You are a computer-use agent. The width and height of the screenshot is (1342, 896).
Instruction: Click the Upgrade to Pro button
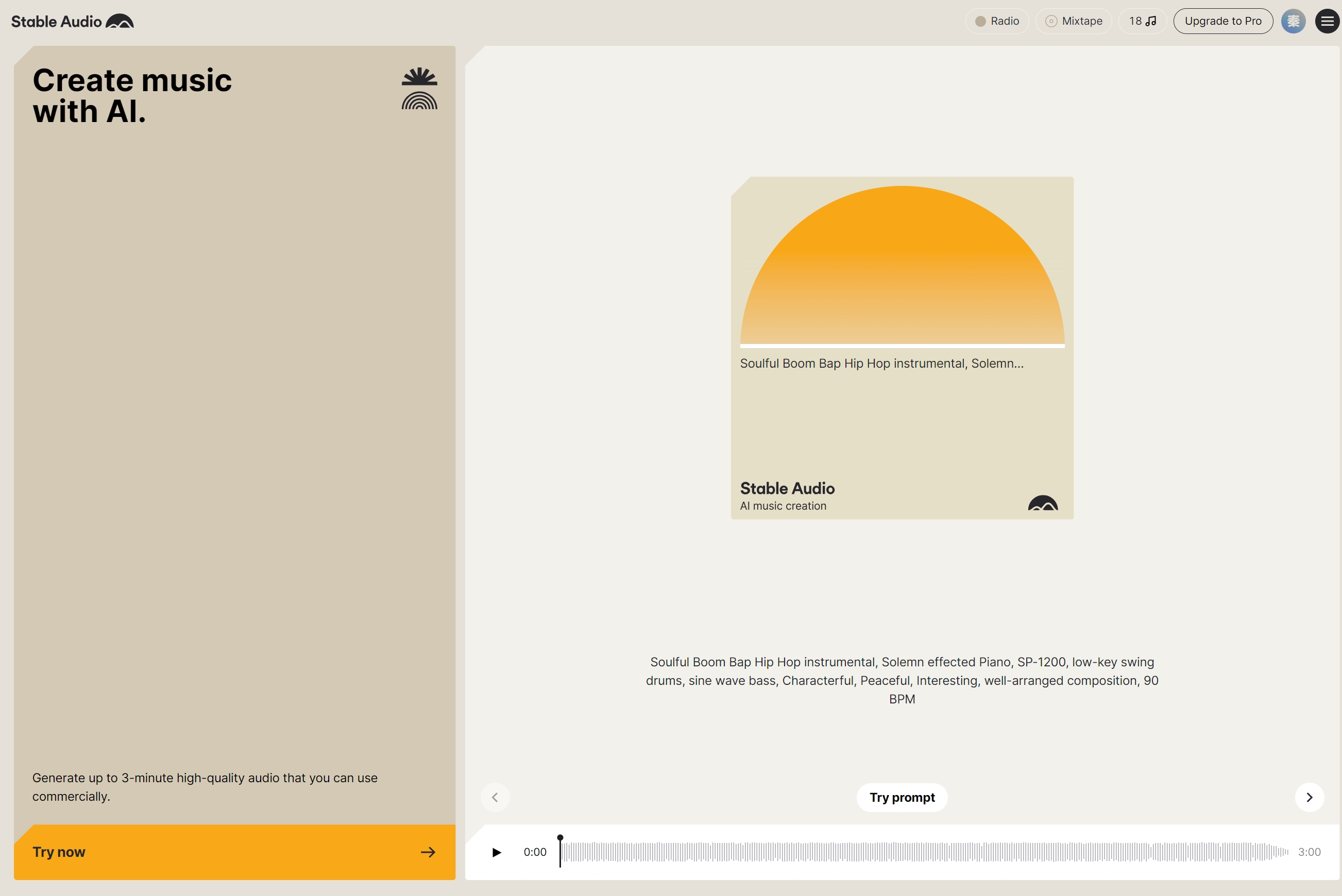click(1222, 21)
